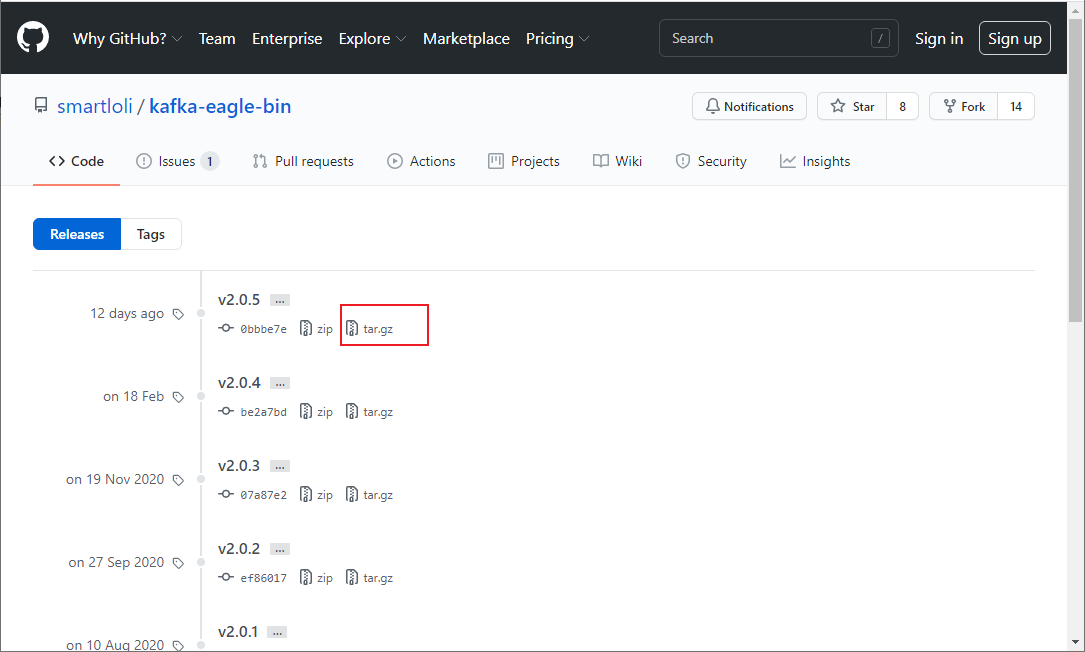Click the tag icon next to on 18 Feb

click(x=179, y=397)
